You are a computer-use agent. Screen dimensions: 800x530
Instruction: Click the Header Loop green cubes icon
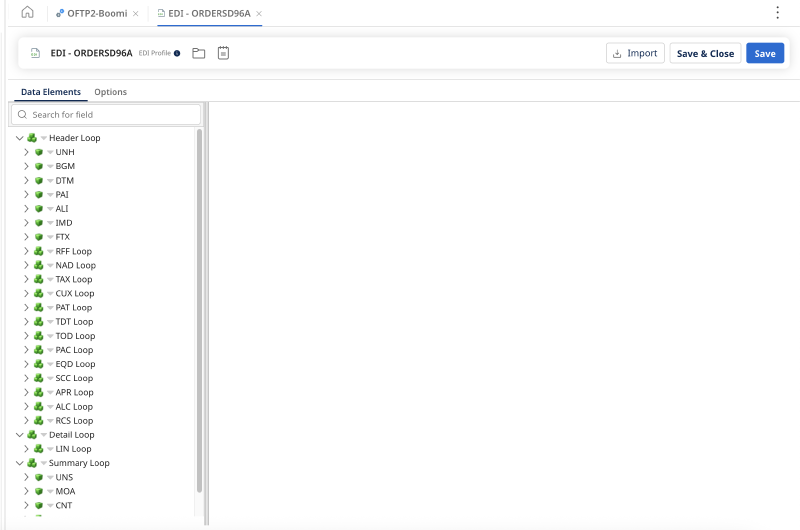[x=32, y=138]
